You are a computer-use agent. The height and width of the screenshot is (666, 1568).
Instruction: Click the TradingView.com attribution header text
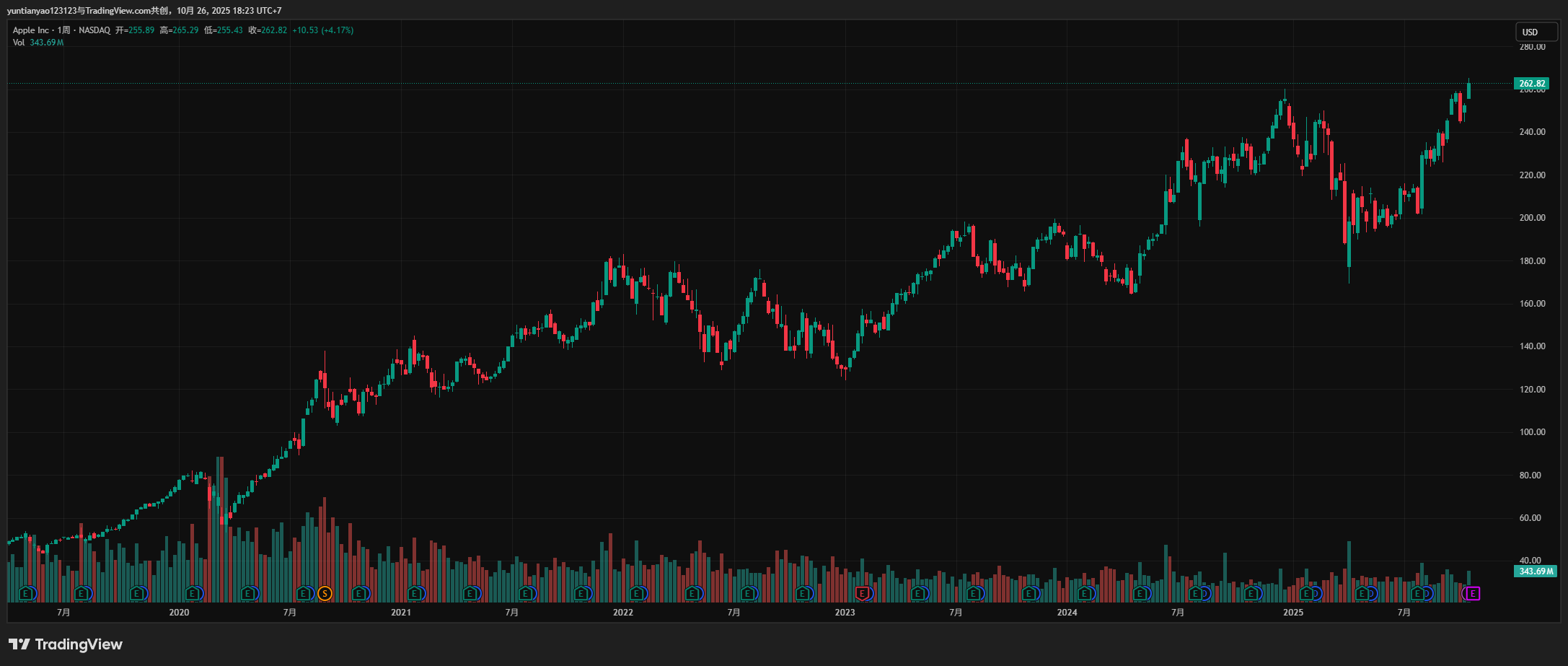(144, 11)
